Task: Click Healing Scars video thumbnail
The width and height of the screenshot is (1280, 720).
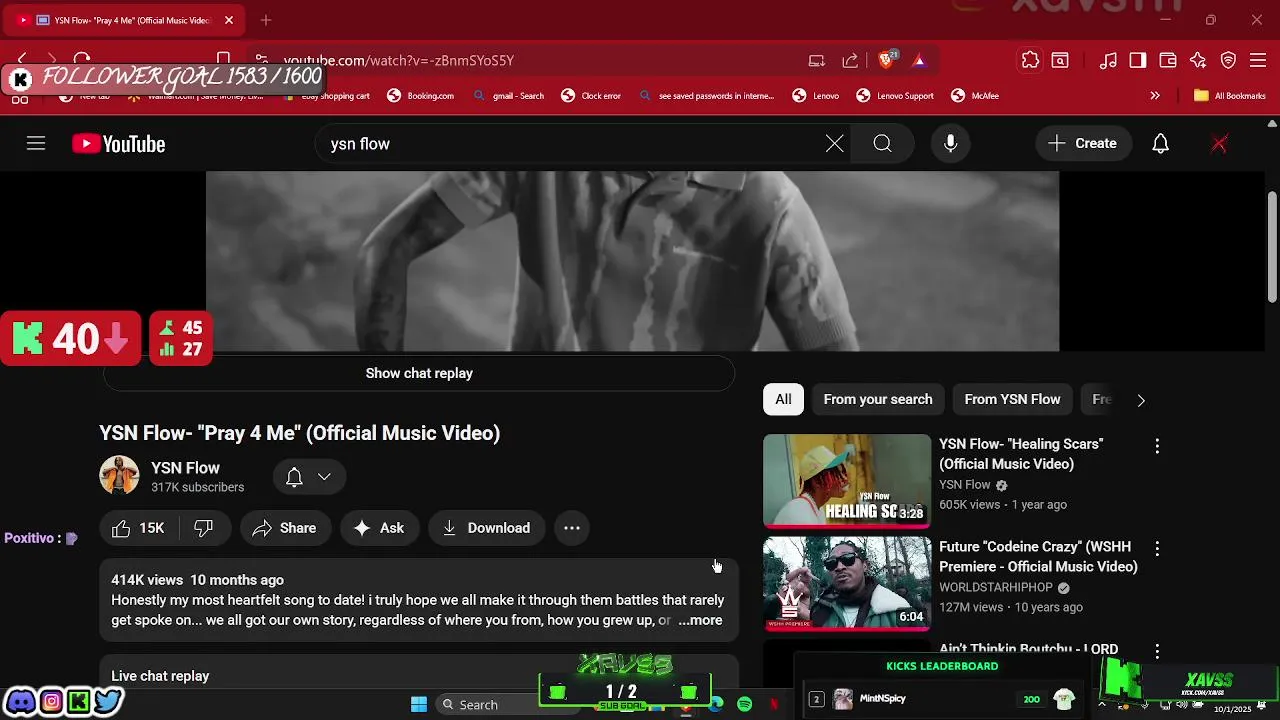Action: [847, 480]
